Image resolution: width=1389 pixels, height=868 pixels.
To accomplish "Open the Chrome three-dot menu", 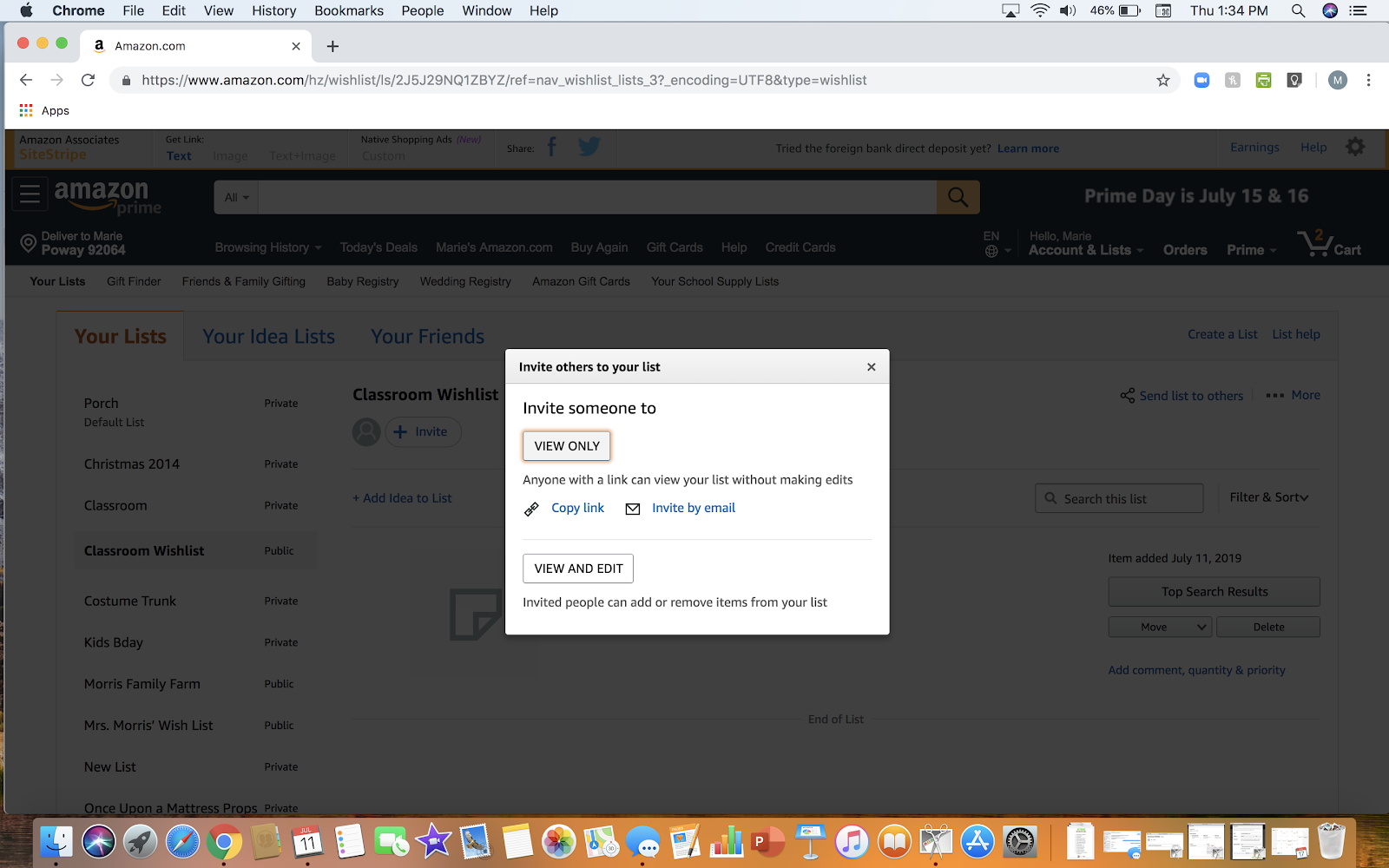I will click(x=1368, y=80).
